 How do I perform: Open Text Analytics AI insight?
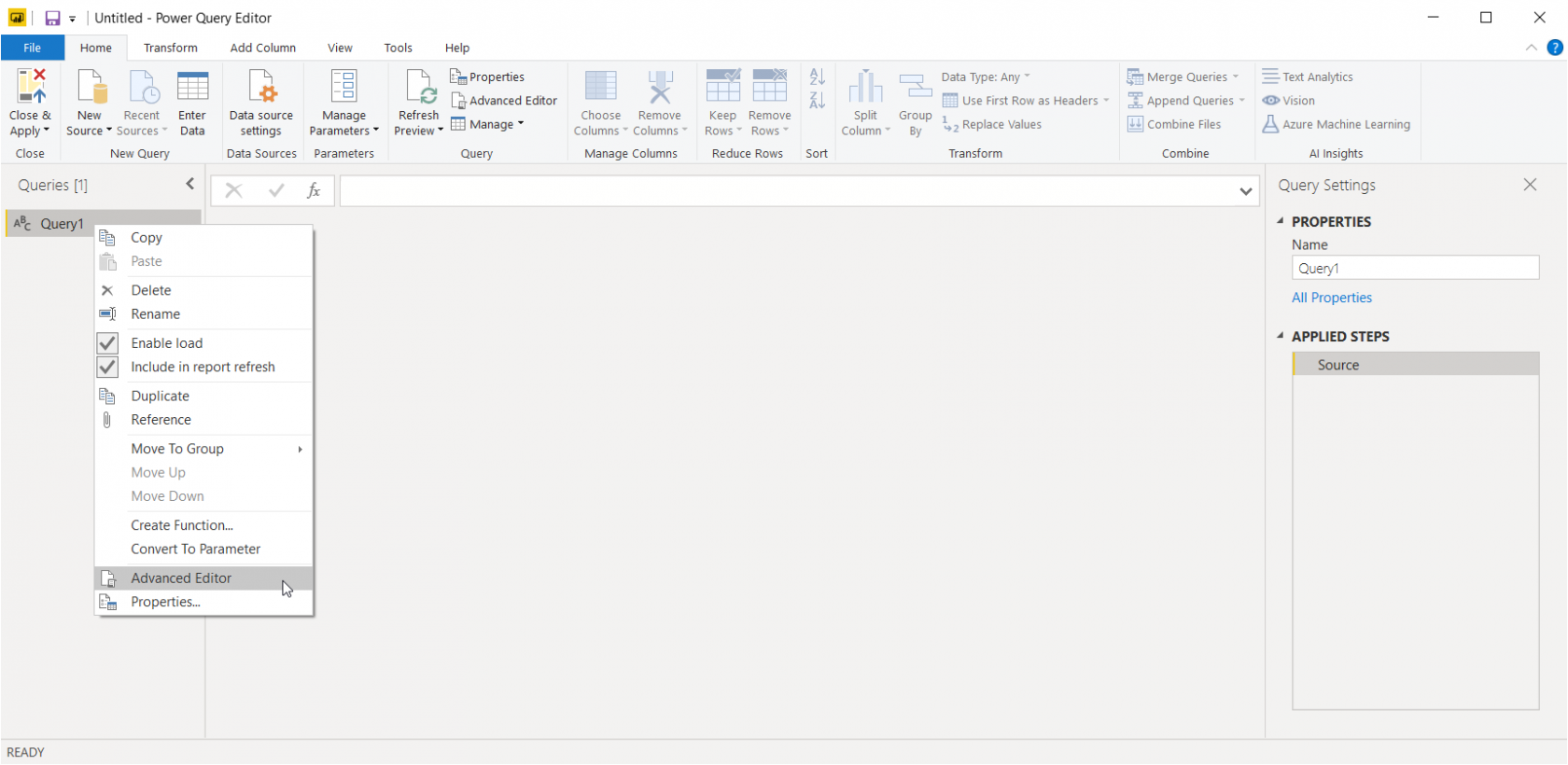click(x=1308, y=76)
